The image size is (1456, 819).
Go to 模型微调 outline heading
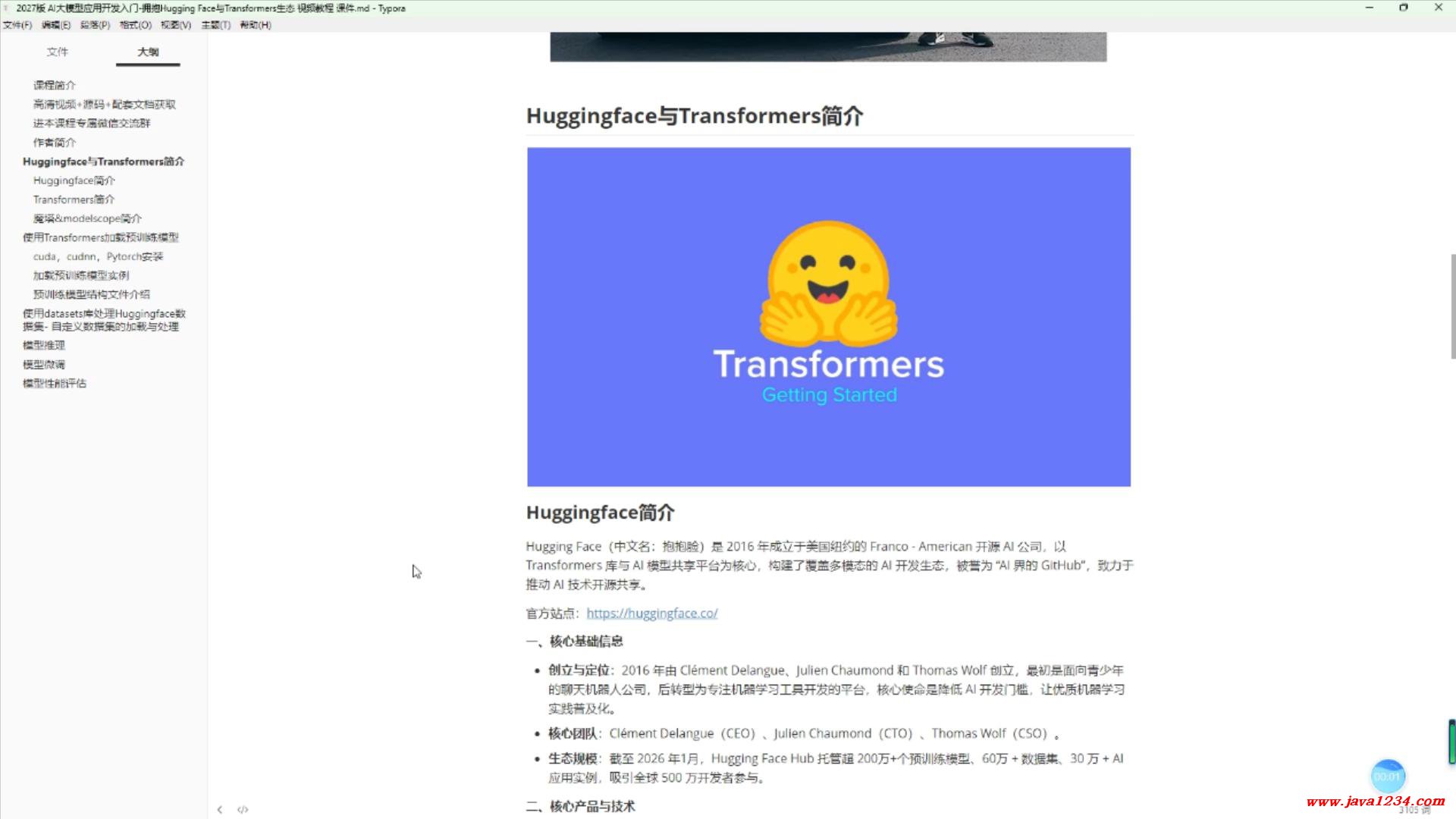pos(44,364)
